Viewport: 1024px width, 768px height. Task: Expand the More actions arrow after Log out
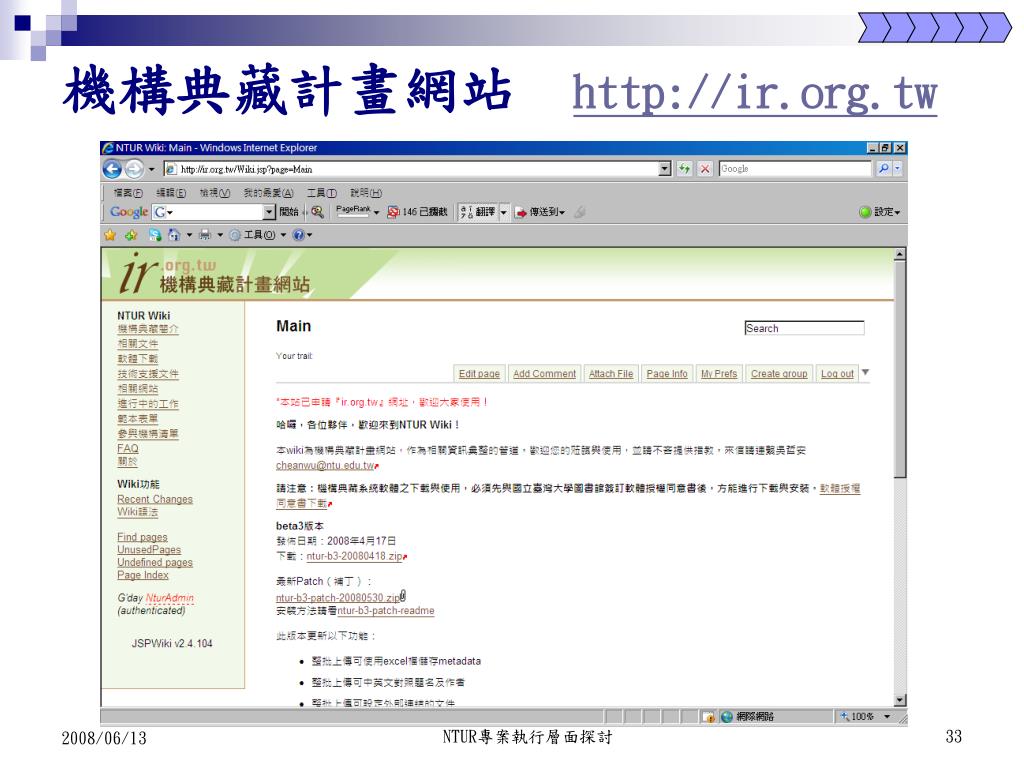pyautogui.click(x=865, y=372)
